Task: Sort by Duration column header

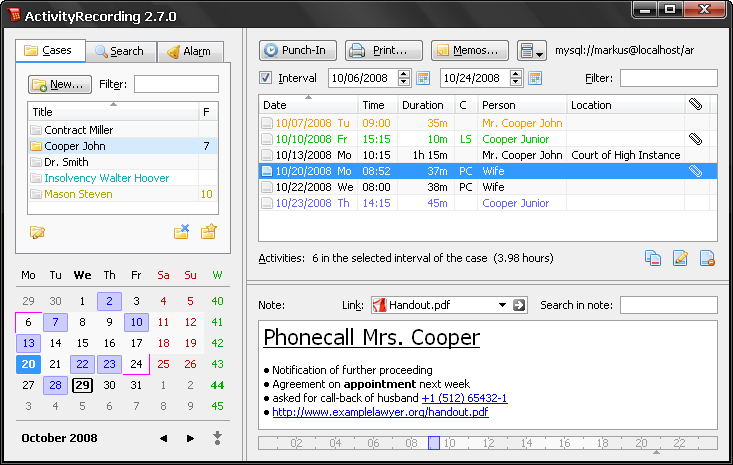Action: pyautogui.click(x=426, y=105)
